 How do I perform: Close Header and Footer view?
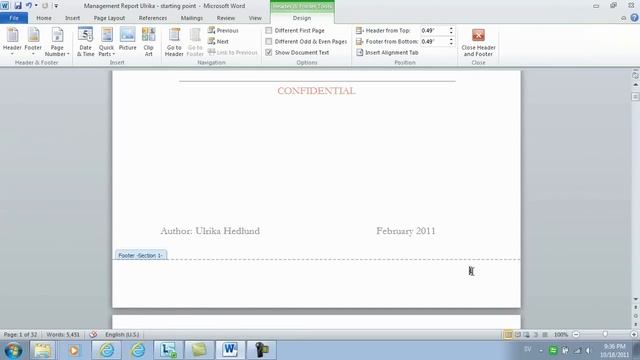tap(478, 42)
